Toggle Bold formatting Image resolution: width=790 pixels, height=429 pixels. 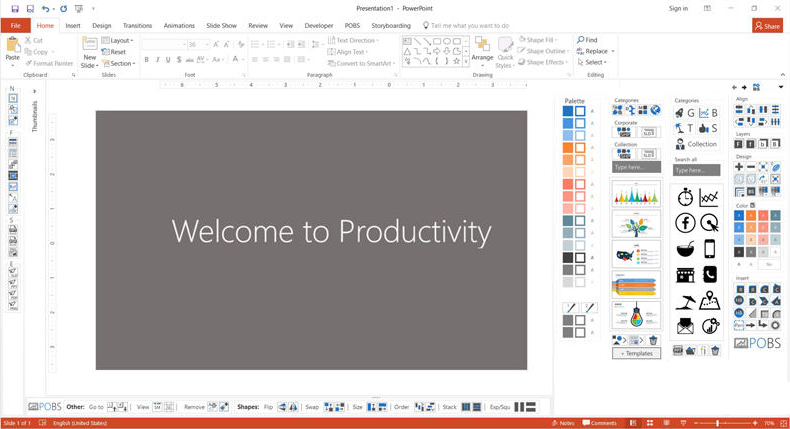tap(147, 59)
